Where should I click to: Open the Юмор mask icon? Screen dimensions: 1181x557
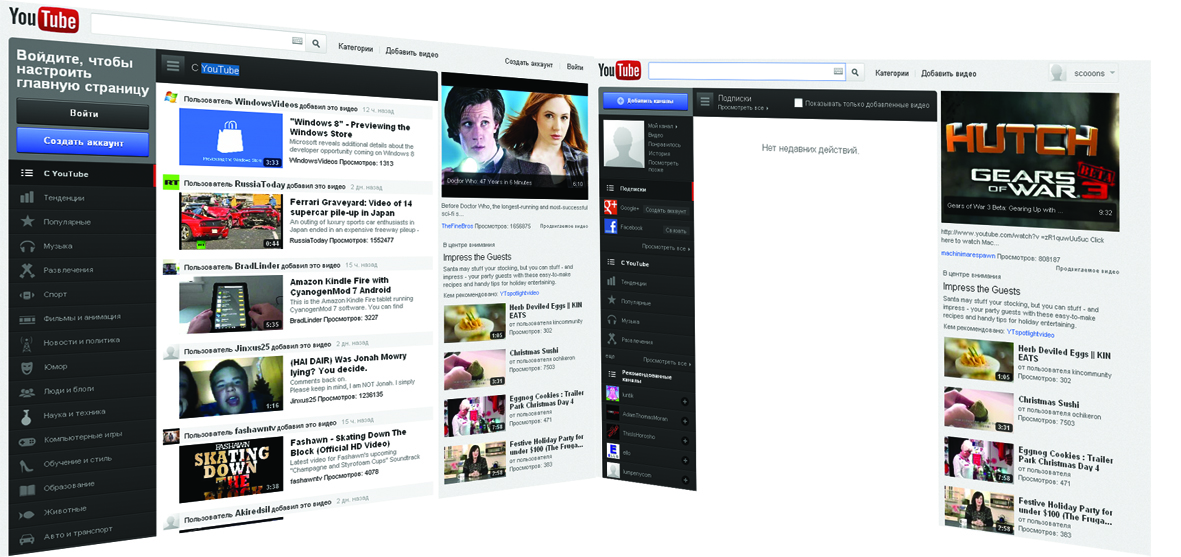click(x=27, y=367)
